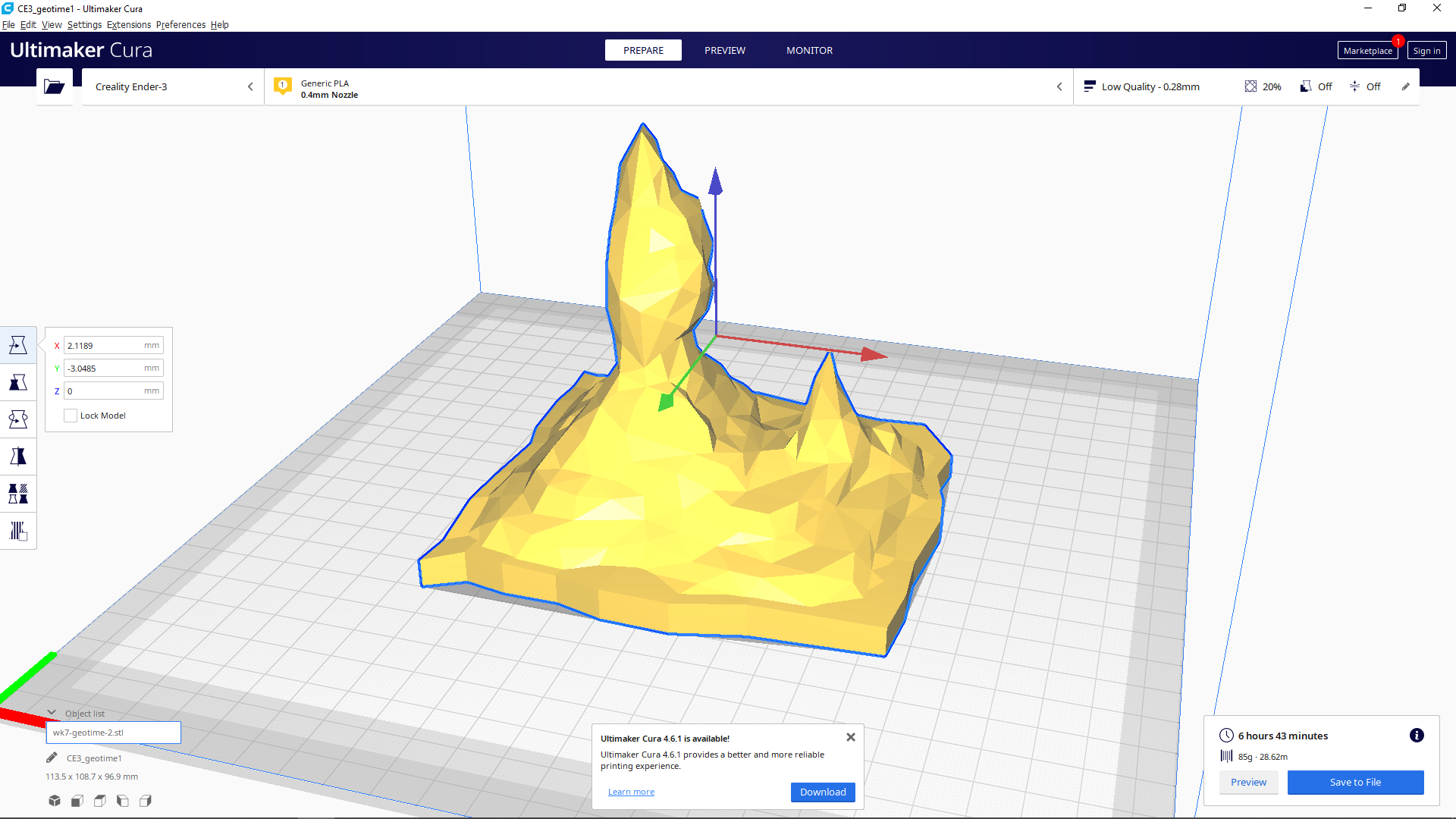The height and width of the screenshot is (819, 1456).
Task: Switch to 3D view cube icon
Action: tap(55, 801)
